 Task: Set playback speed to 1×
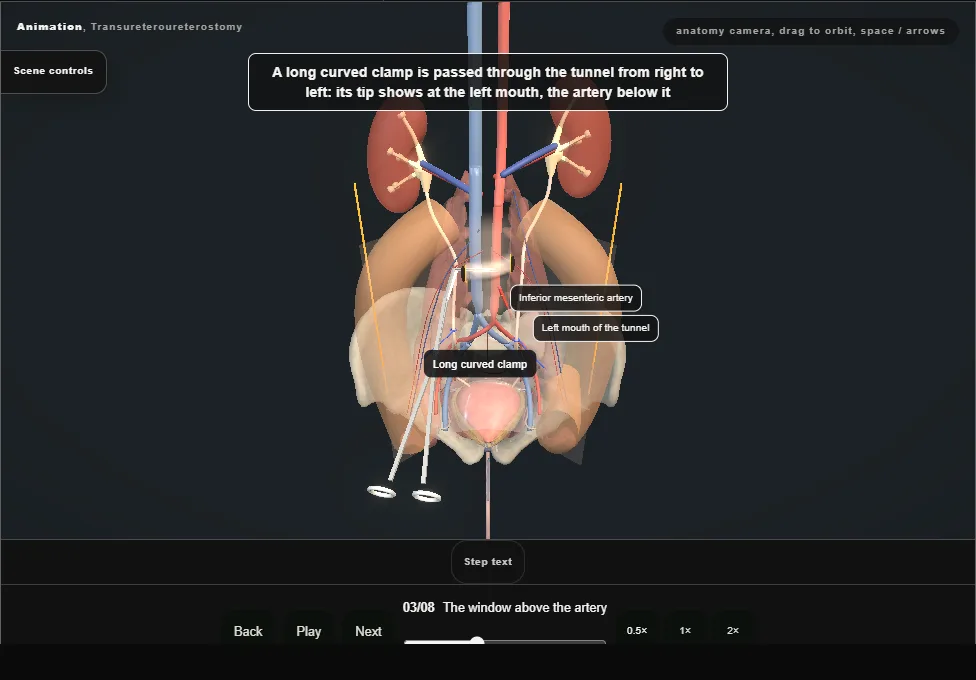pyautogui.click(x=685, y=630)
